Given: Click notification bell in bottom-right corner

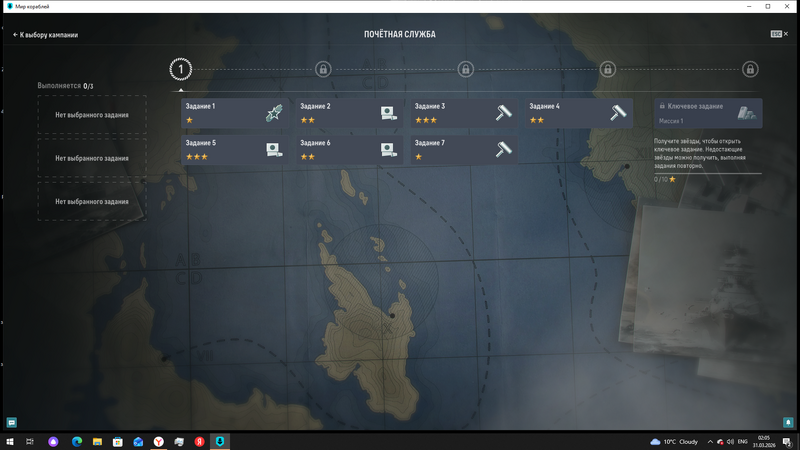Looking at the screenshot, I should (788, 422).
